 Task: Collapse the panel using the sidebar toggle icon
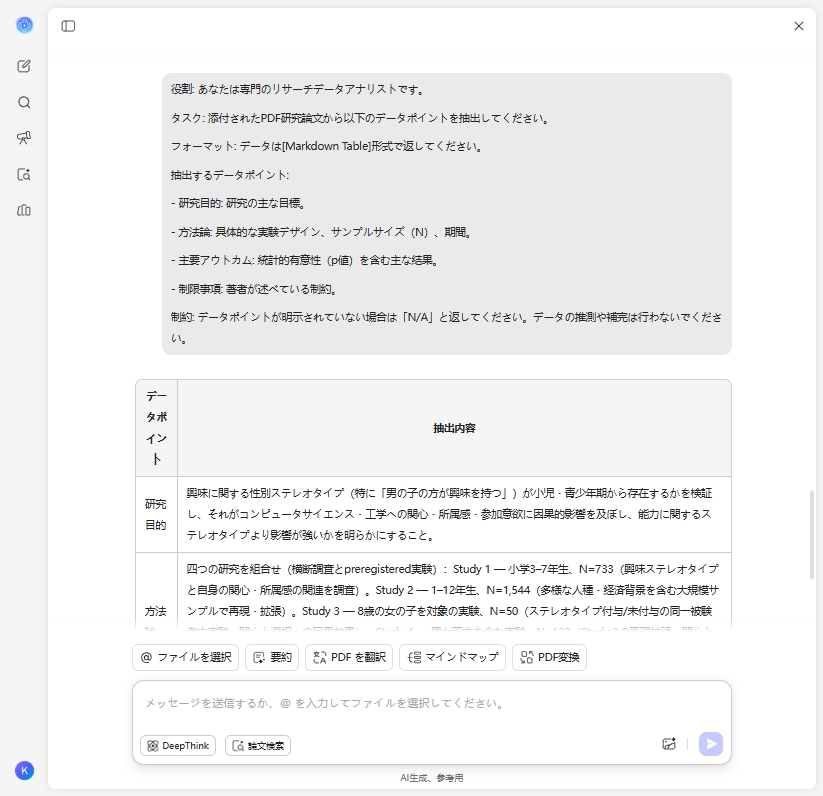pos(68,27)
